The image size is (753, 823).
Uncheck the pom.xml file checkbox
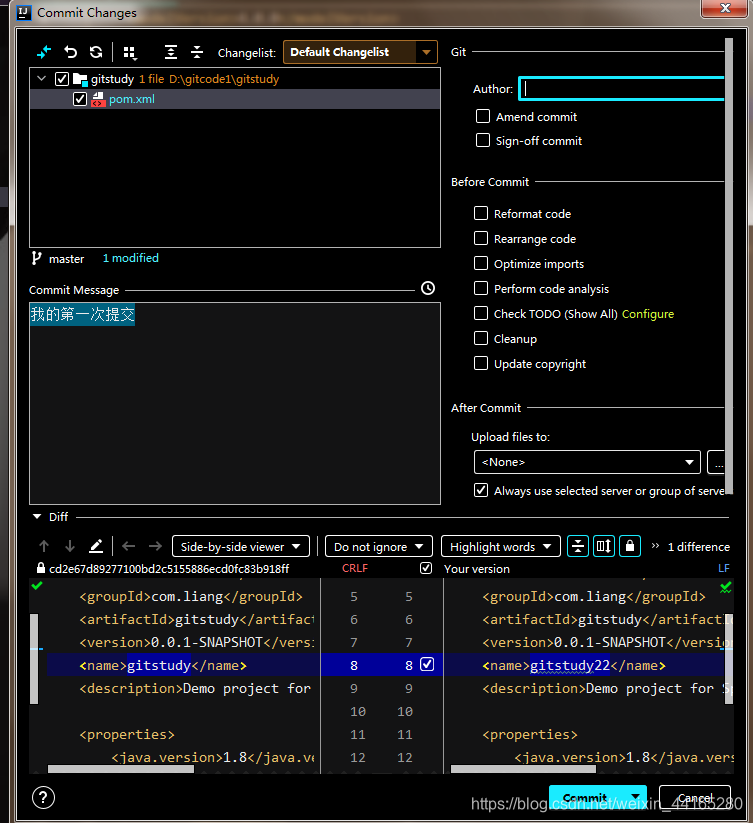(80, 99)
